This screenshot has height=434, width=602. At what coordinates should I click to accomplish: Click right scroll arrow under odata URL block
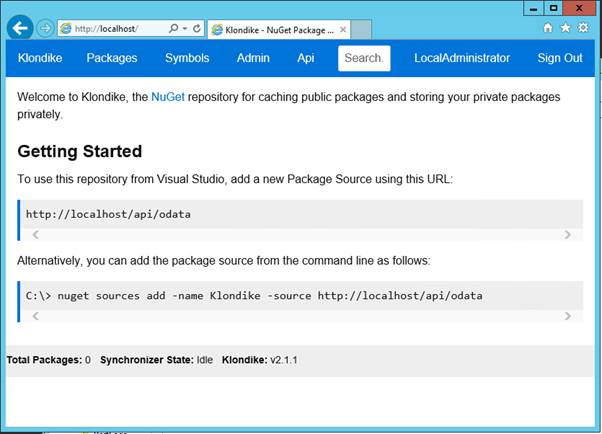567,235
